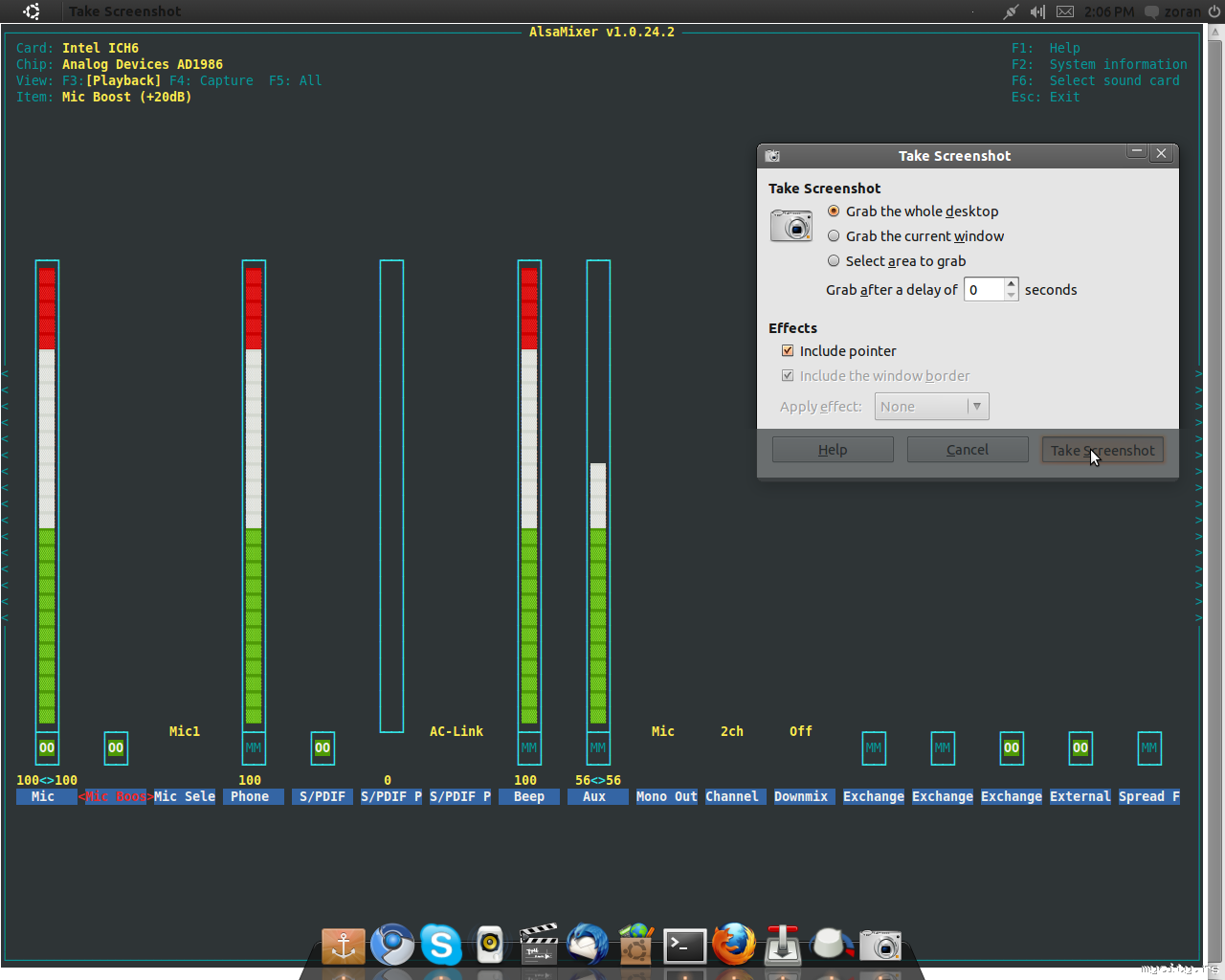Unmute the Beep channel mute box
1225x980 pixels.
tap(529, 748)
